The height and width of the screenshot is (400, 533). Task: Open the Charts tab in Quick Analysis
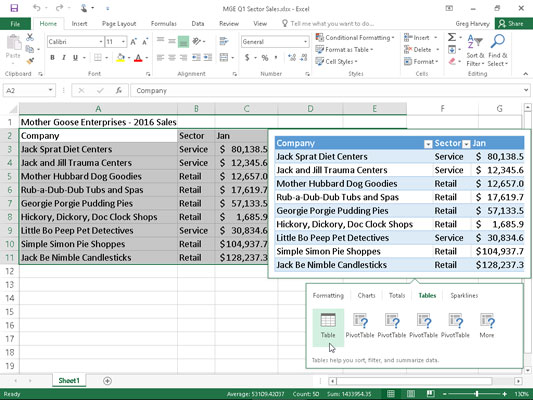(x=366, y=295)
